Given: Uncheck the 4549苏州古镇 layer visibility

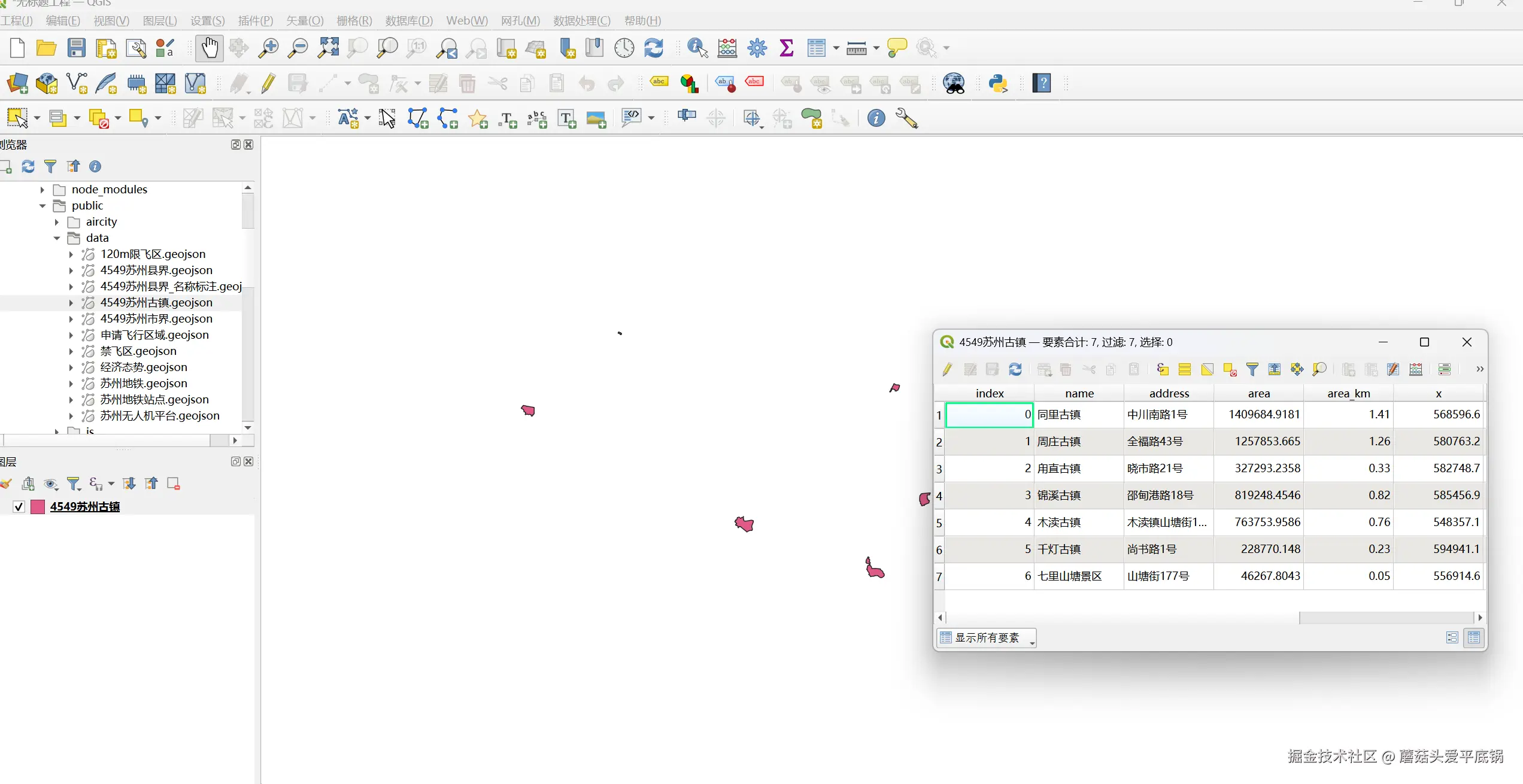Looking at the screenshot, I should pos(19,507).
